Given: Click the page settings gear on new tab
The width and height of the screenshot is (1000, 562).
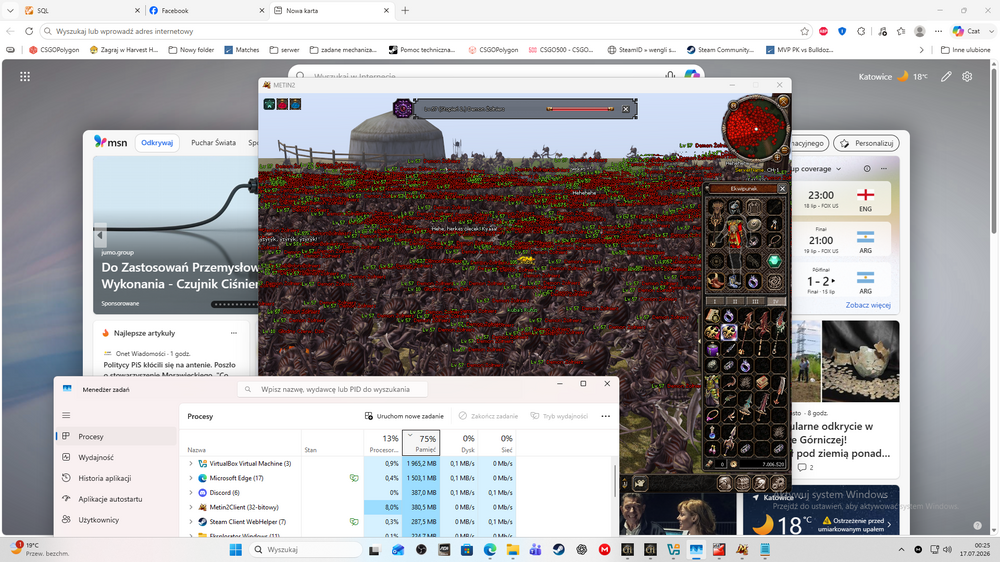Looking at the screenshot, I should (x=967, y=77).
